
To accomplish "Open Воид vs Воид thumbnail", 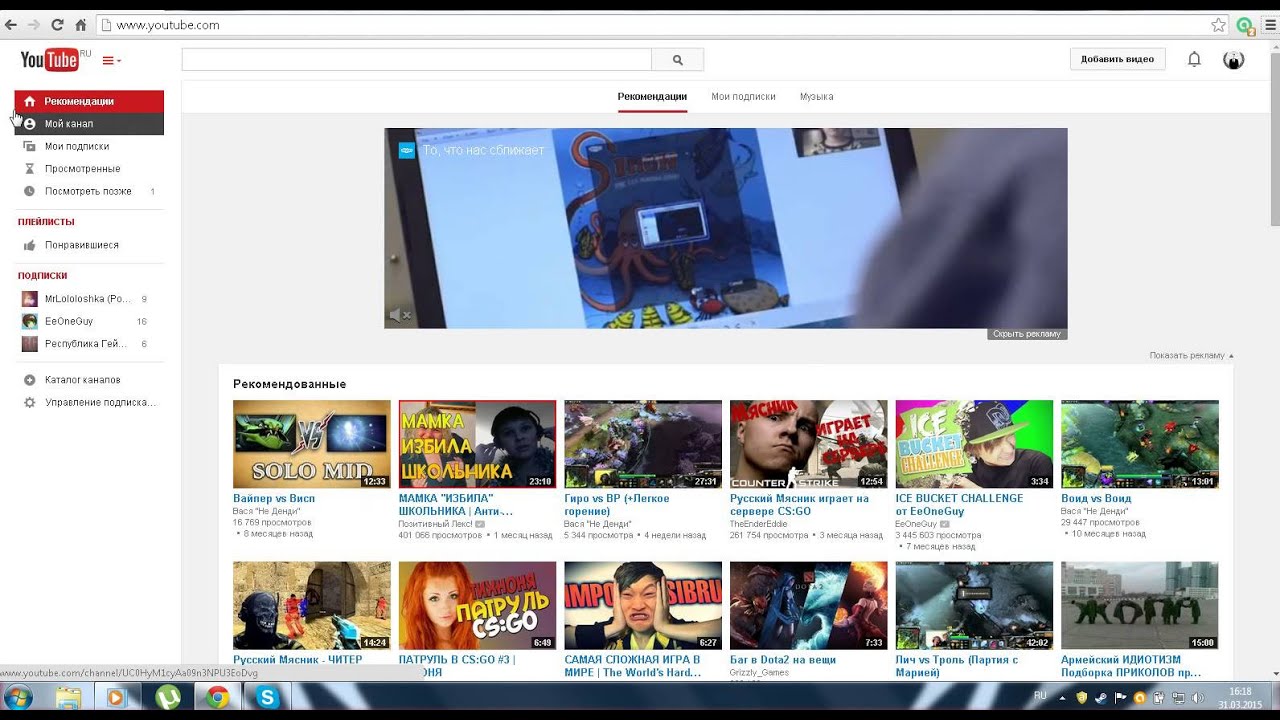I will pyautogui.click(x=1140, y=444).
